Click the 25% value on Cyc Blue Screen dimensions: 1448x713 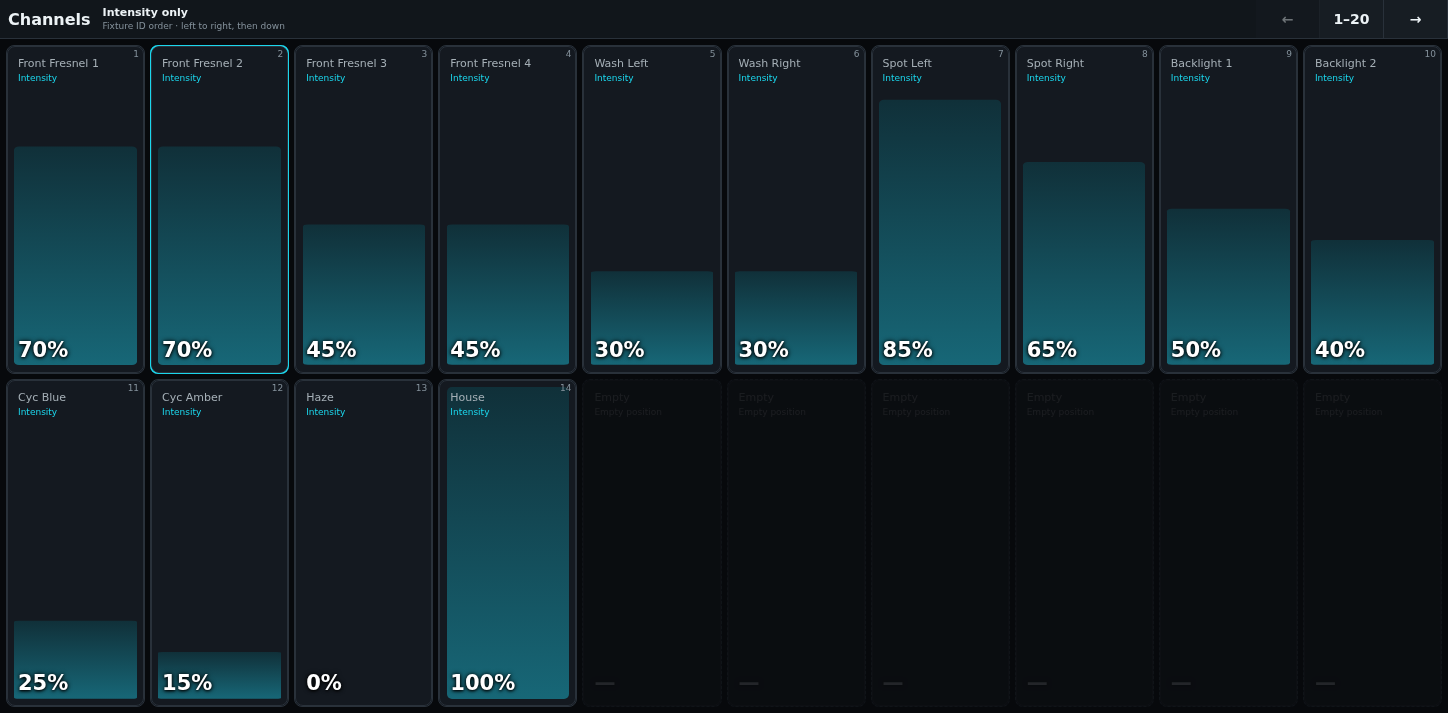coord(43,683)
